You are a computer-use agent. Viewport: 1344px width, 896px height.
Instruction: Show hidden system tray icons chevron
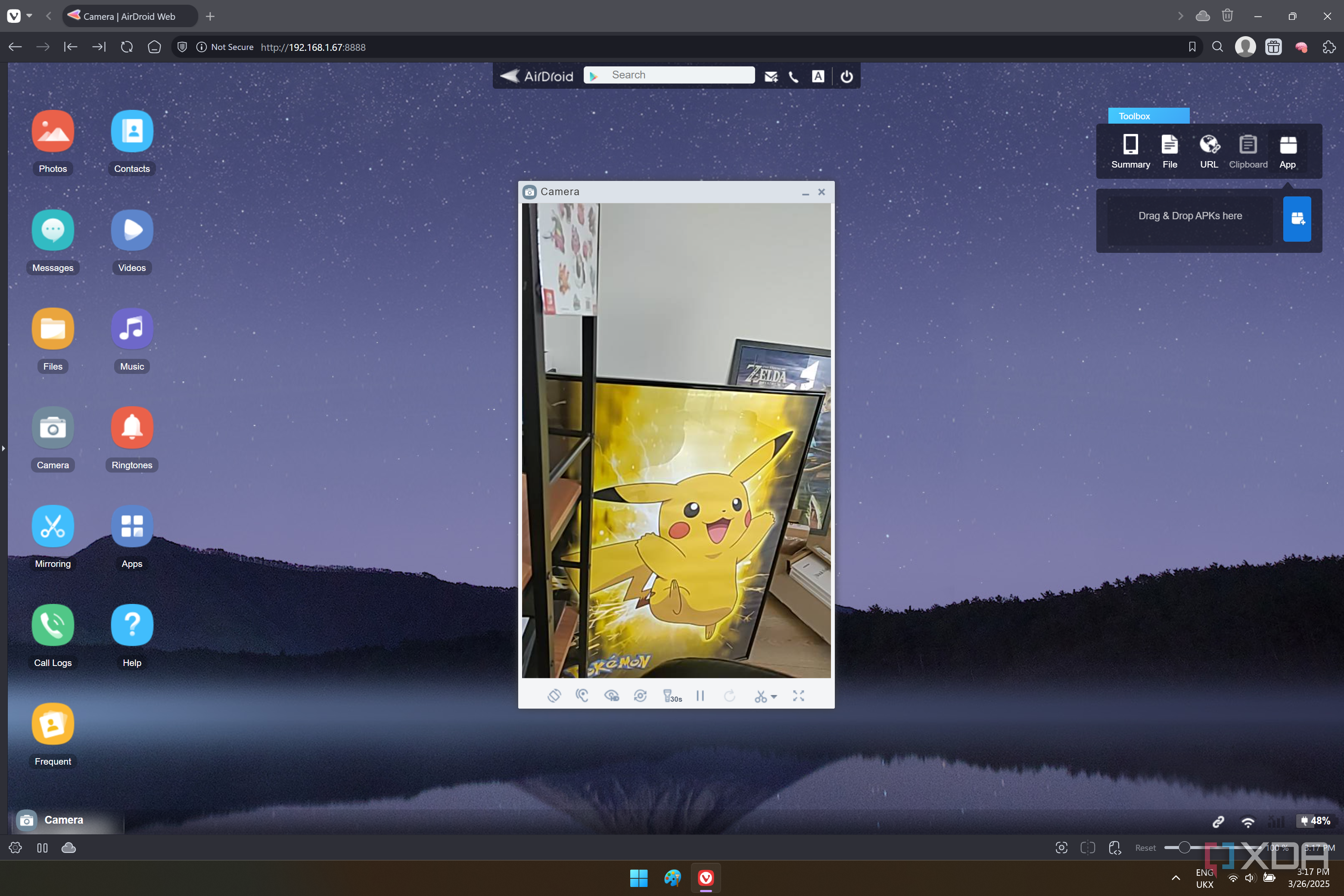1176,878
